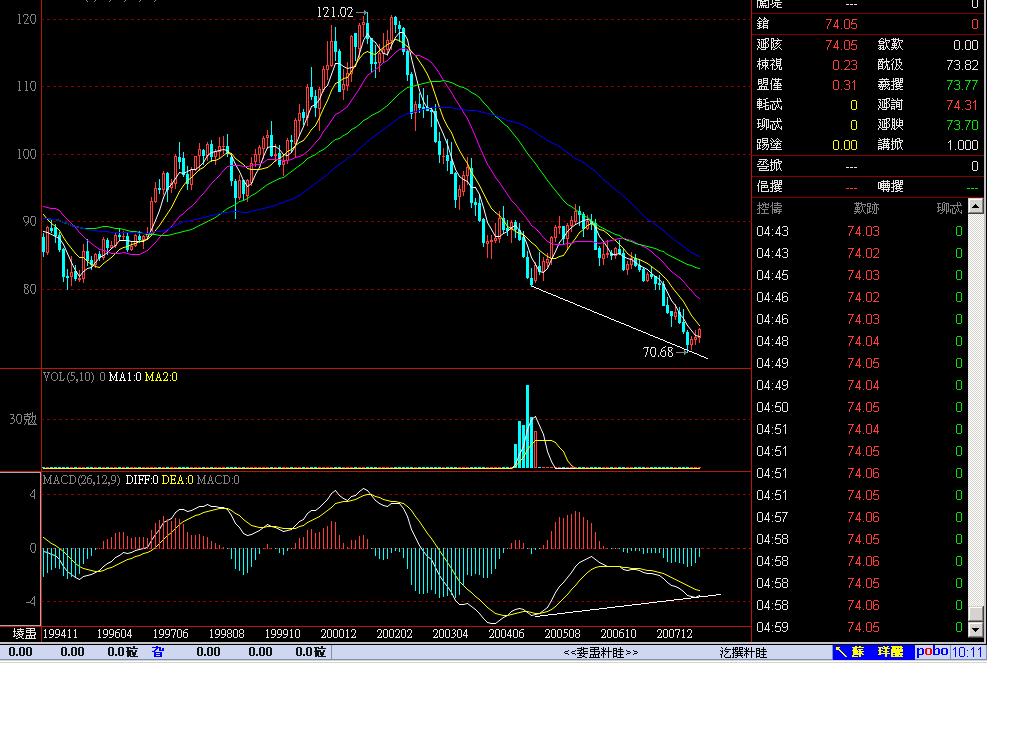Screen dimensions: 1024x743
Task: Click the 90 price axis label
Action: pos(29,221)
